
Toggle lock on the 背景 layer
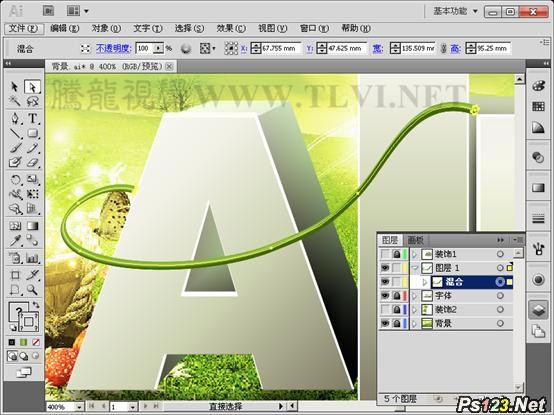click(x=397, y=323)
